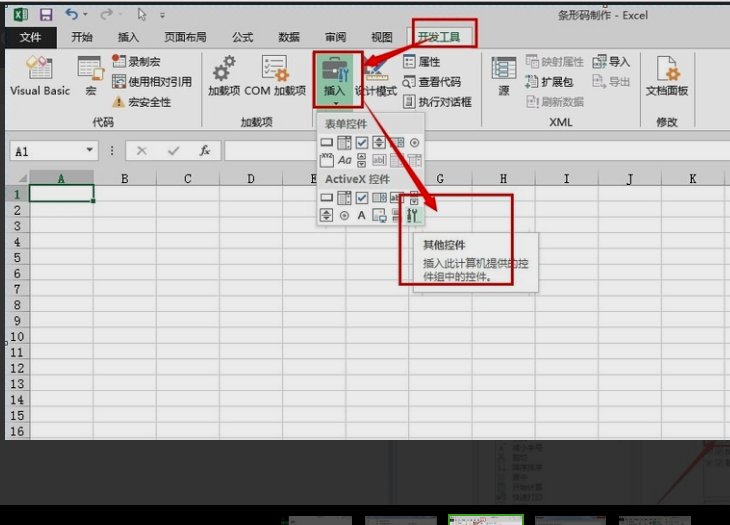Viewport: 730px width, 525px height.
Task: Click the A1 Name Box field
Action: click(48, 151)
